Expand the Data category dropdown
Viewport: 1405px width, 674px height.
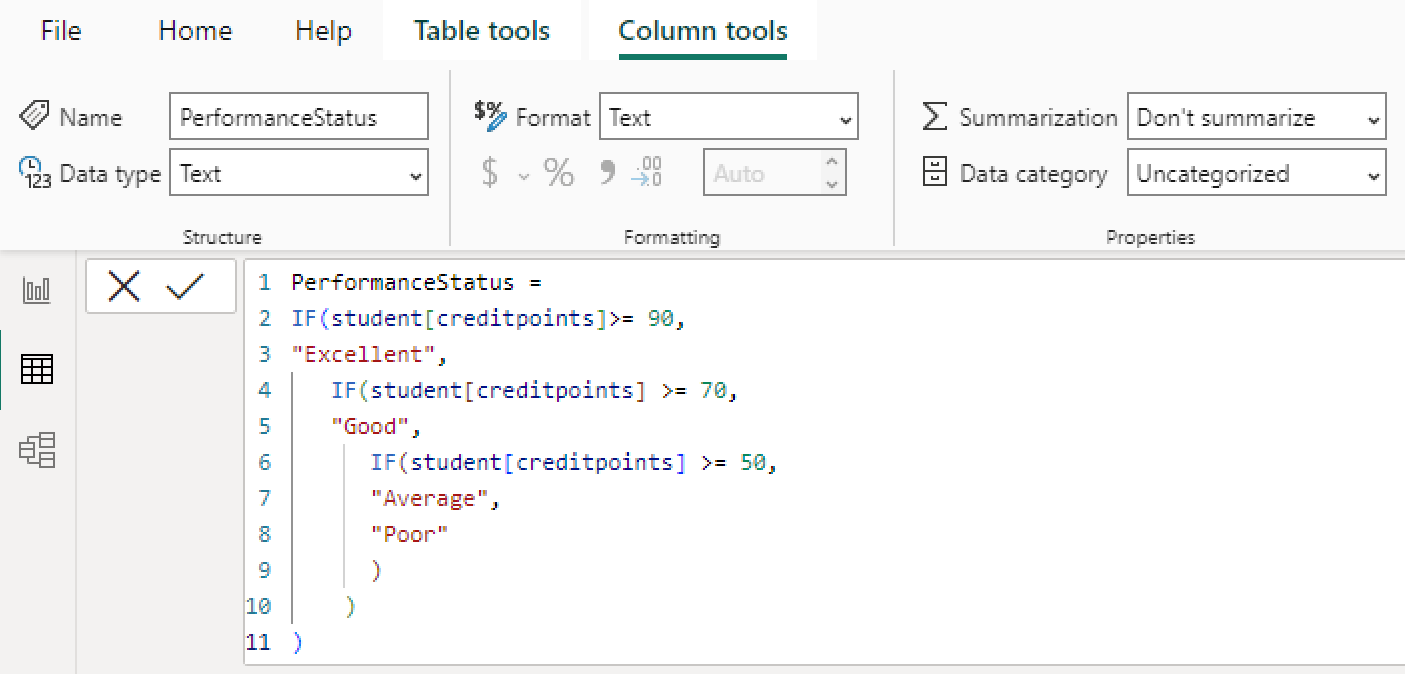(1256, 173)
